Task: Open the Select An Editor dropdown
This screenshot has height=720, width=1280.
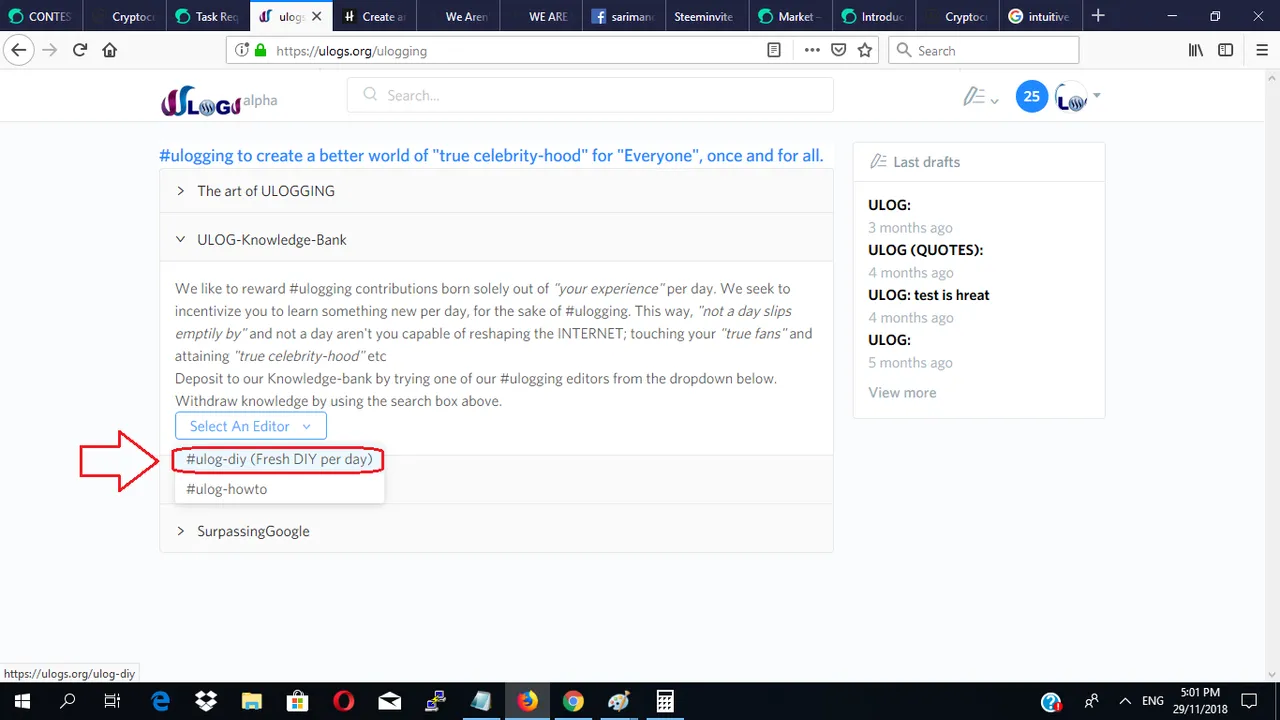Action: pyautogui.click(x=251, y=426)
